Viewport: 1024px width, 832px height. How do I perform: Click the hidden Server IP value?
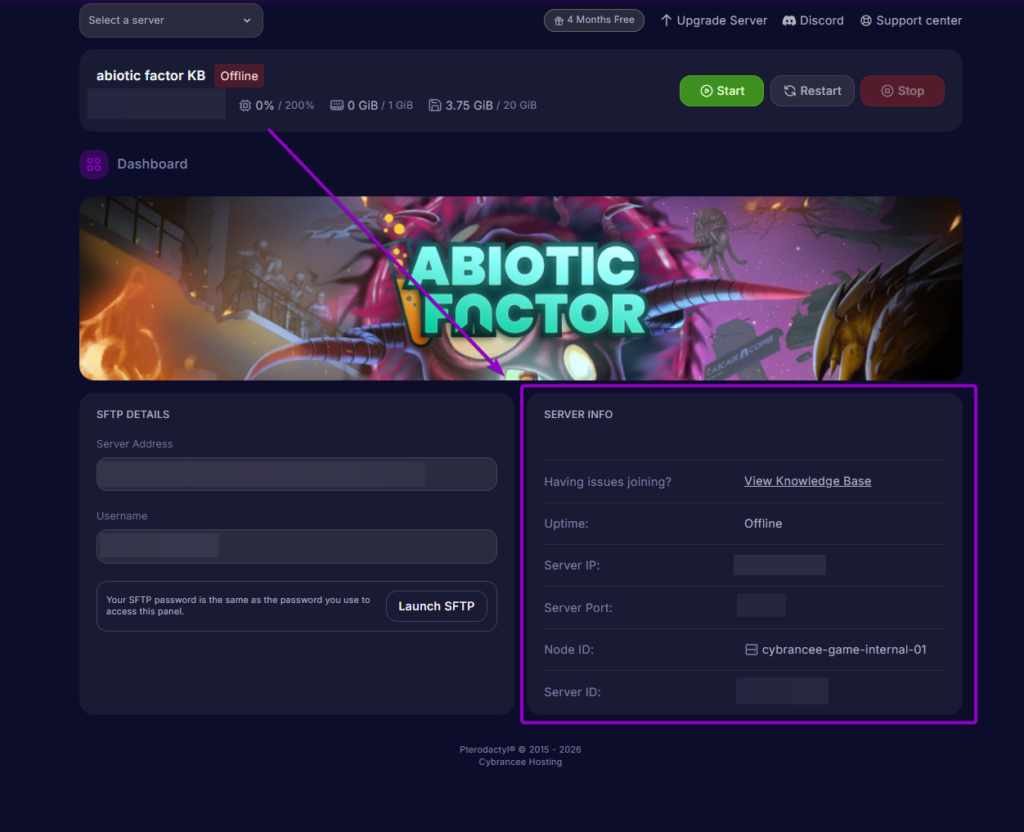780,565
